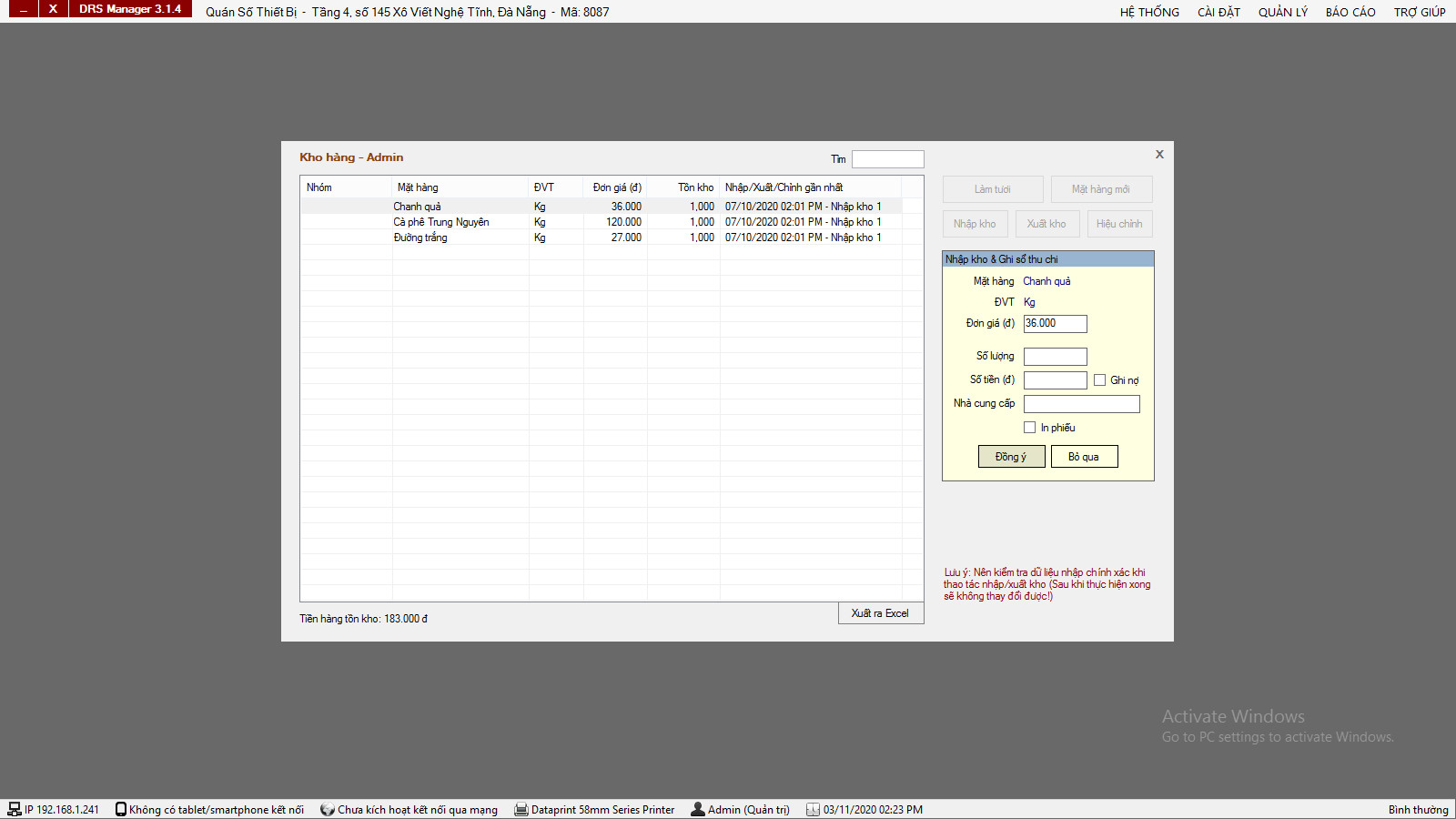
Task: Open the QUẢN LÝ menu
Action: (x=1282, y=12)
